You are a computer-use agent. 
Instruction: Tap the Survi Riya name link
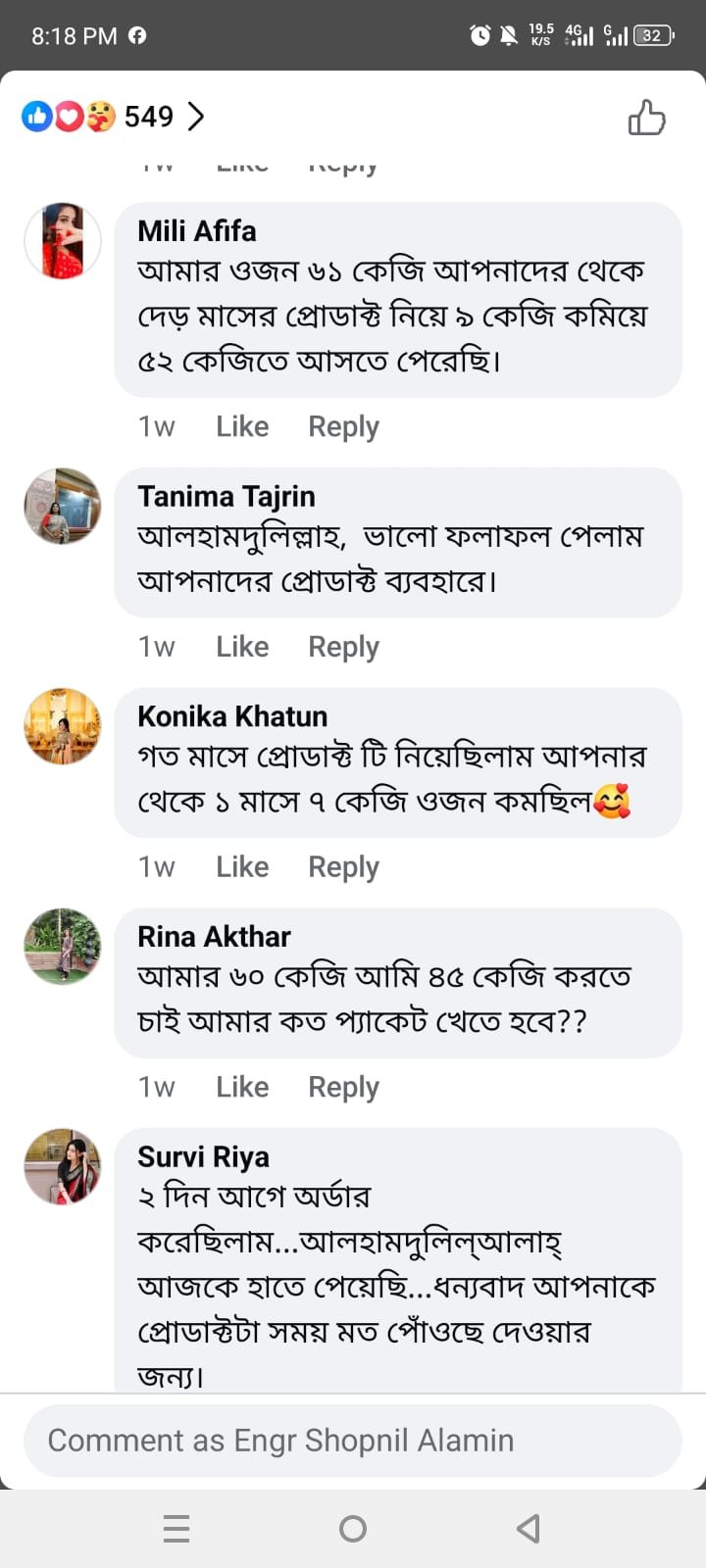click(203, 1156)
